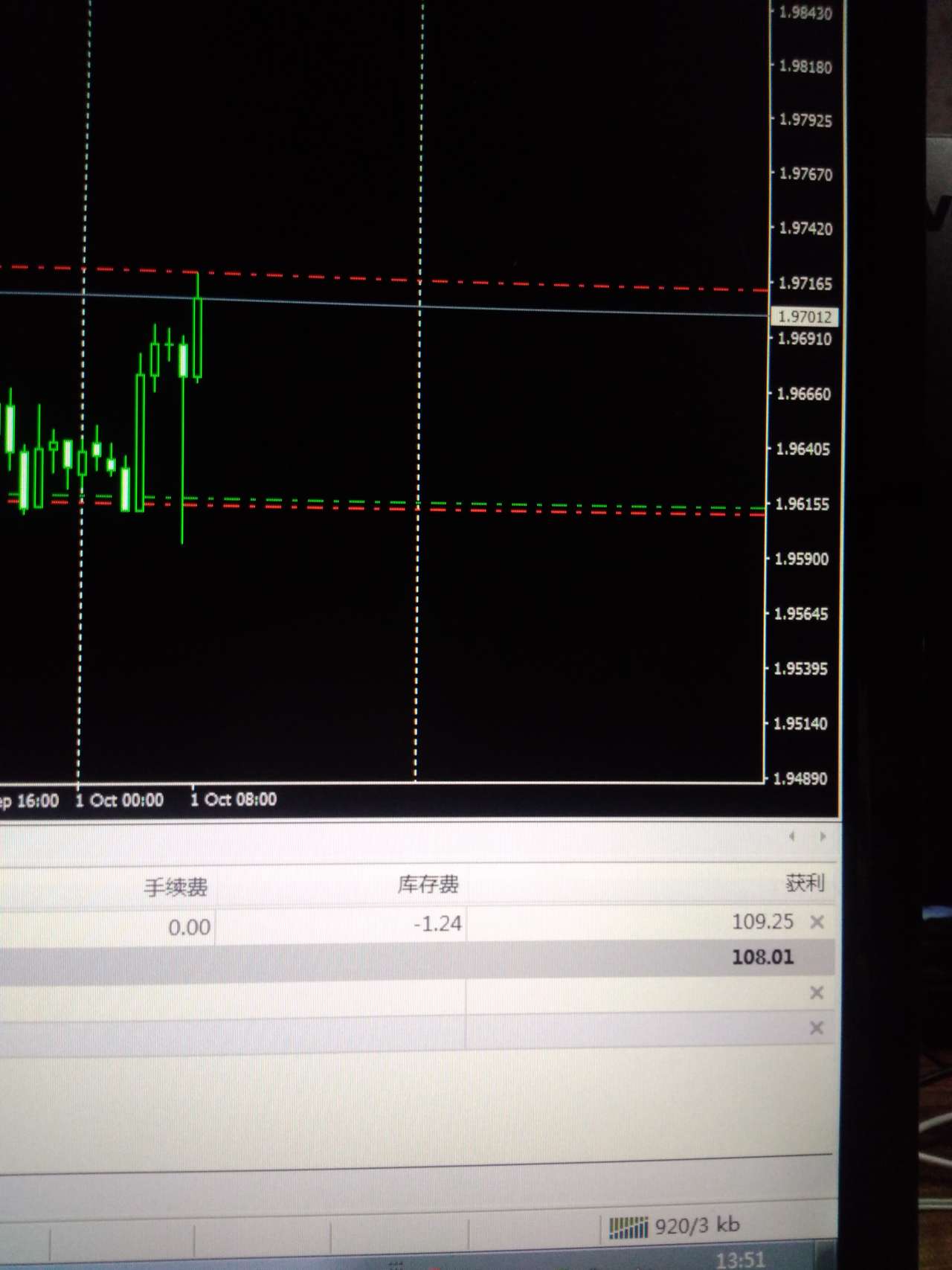Viewport: 952px width, 1270px height.
Task: Click the 920/3 kb status entry
Action: pyautogui.click(x=697, y=1225)
